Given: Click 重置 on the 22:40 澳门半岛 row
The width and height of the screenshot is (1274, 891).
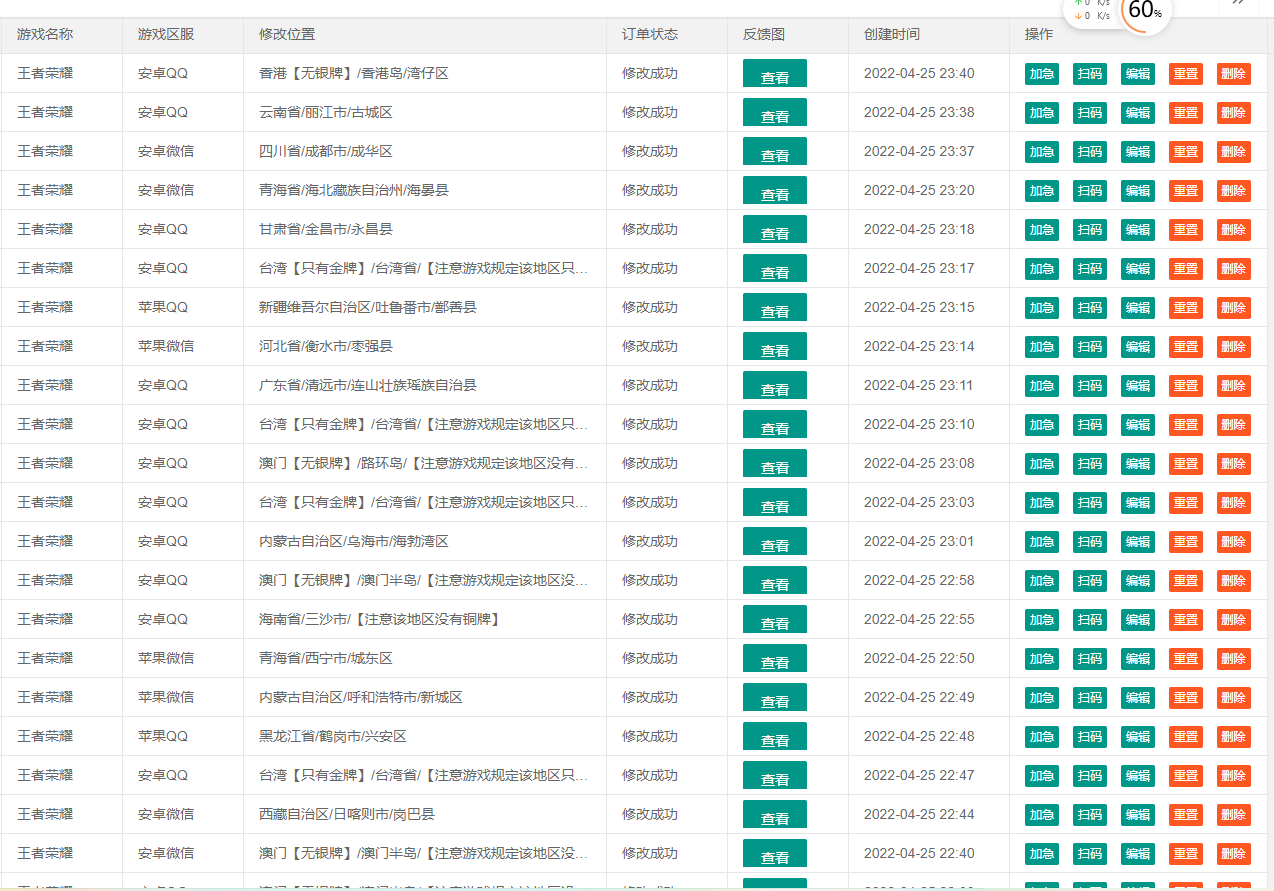Looking at the screenshot, I should 1185,854.
